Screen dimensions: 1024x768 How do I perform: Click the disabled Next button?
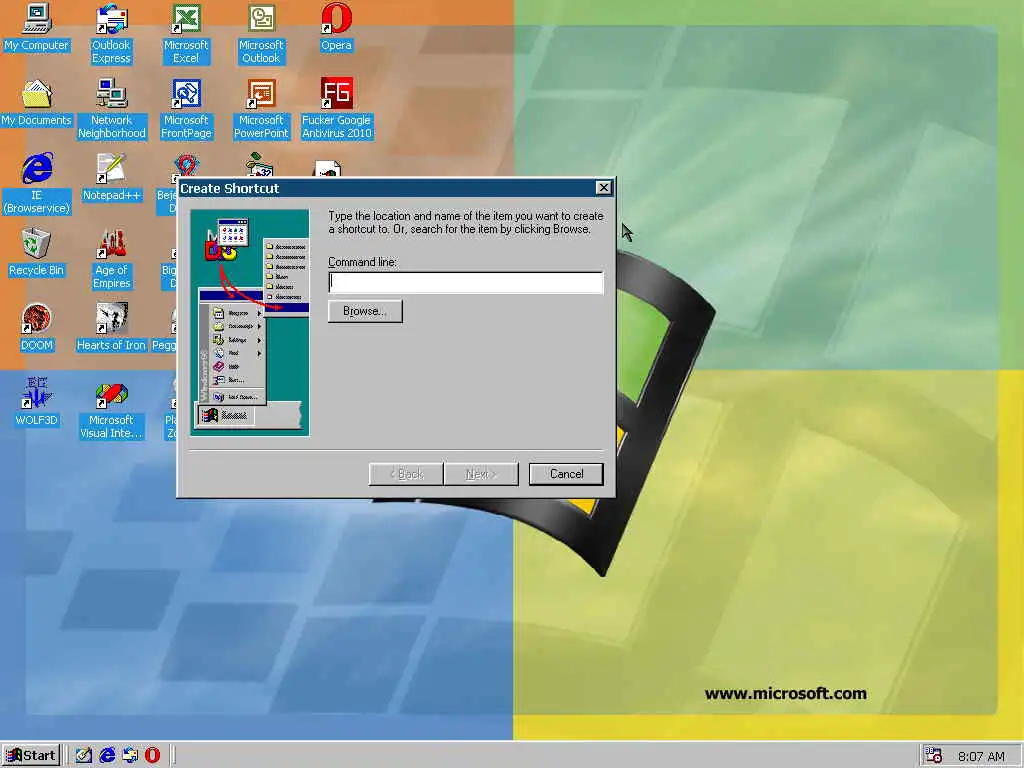481,474
